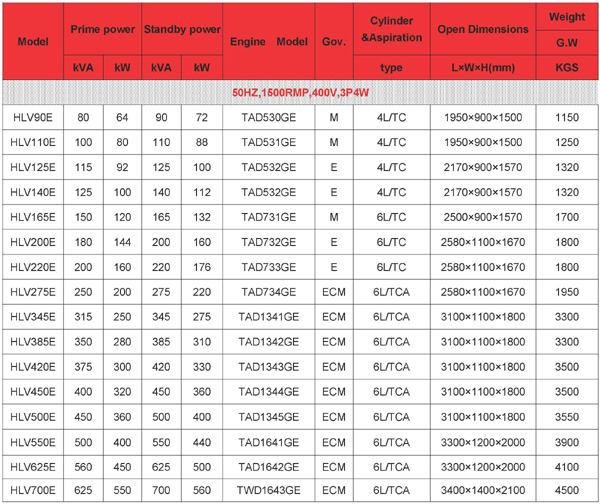The width and height of the screenshot is (600, 504).
Task: Click standby kW 310 in HLV385E row
Action: click(202, 341)
